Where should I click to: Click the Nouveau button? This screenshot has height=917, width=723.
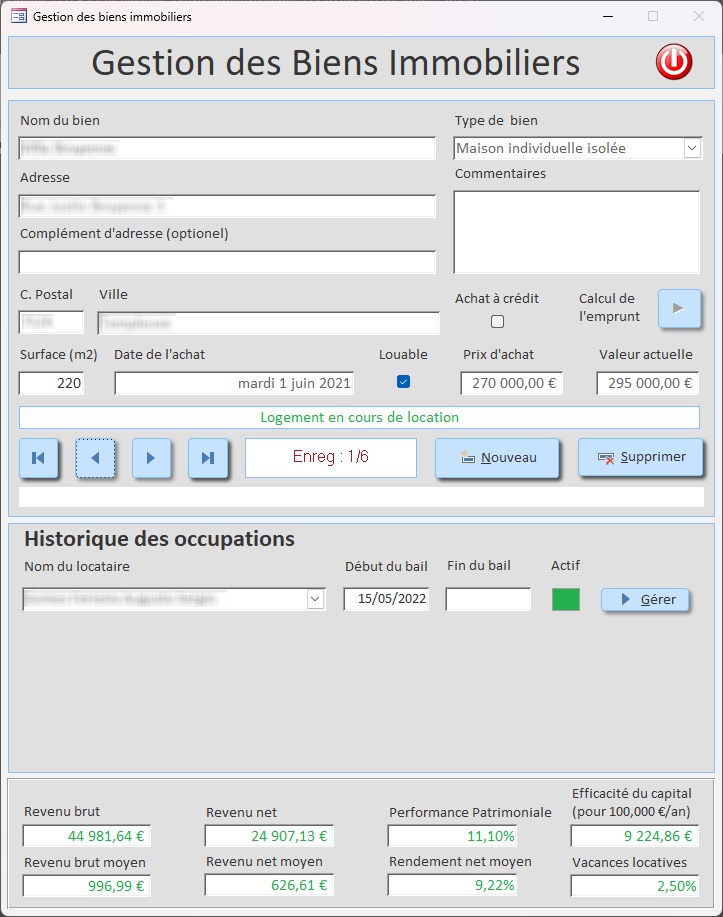(497, 458)
